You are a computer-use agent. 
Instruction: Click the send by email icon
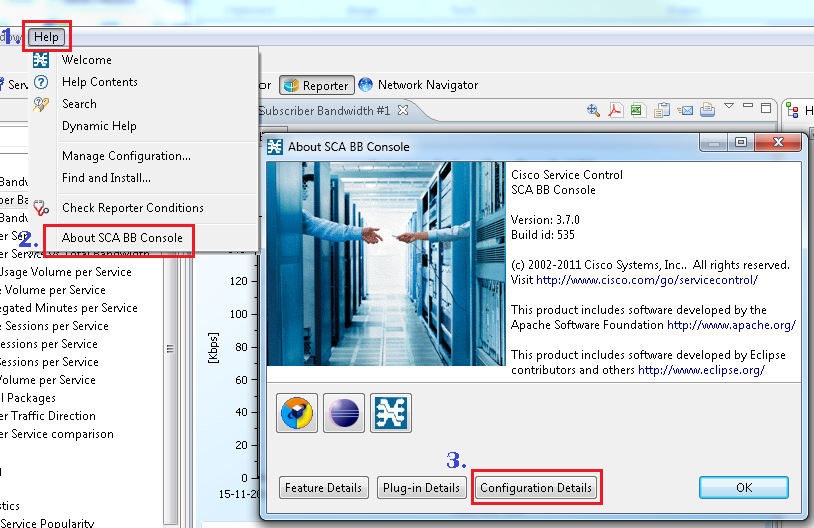coord(685,110)
